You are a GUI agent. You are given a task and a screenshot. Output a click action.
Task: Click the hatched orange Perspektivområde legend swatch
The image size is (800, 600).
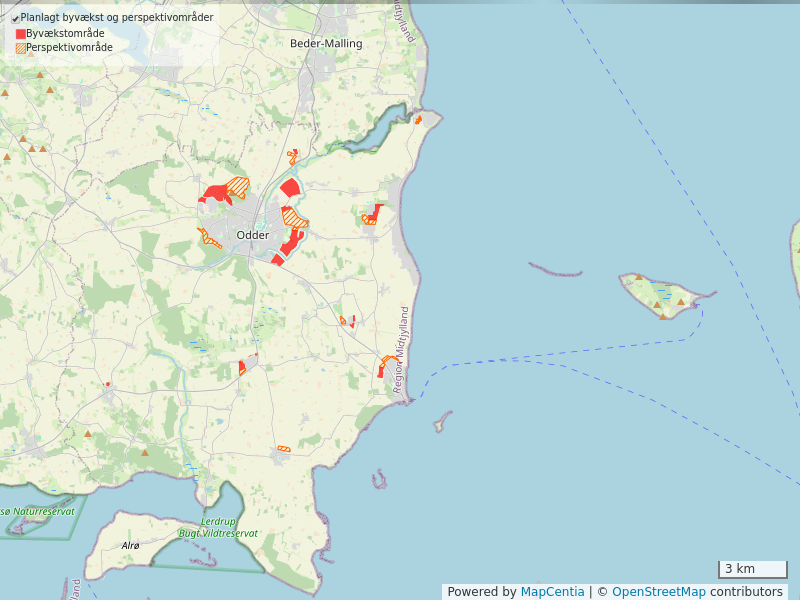tap(21, 48)
